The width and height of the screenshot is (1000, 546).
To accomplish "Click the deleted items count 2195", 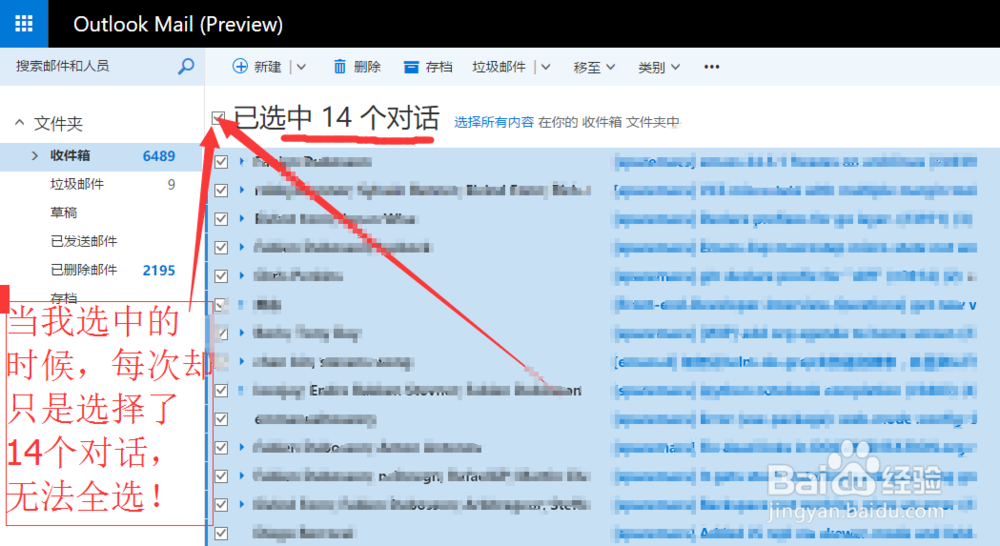I will coord(159,270).
